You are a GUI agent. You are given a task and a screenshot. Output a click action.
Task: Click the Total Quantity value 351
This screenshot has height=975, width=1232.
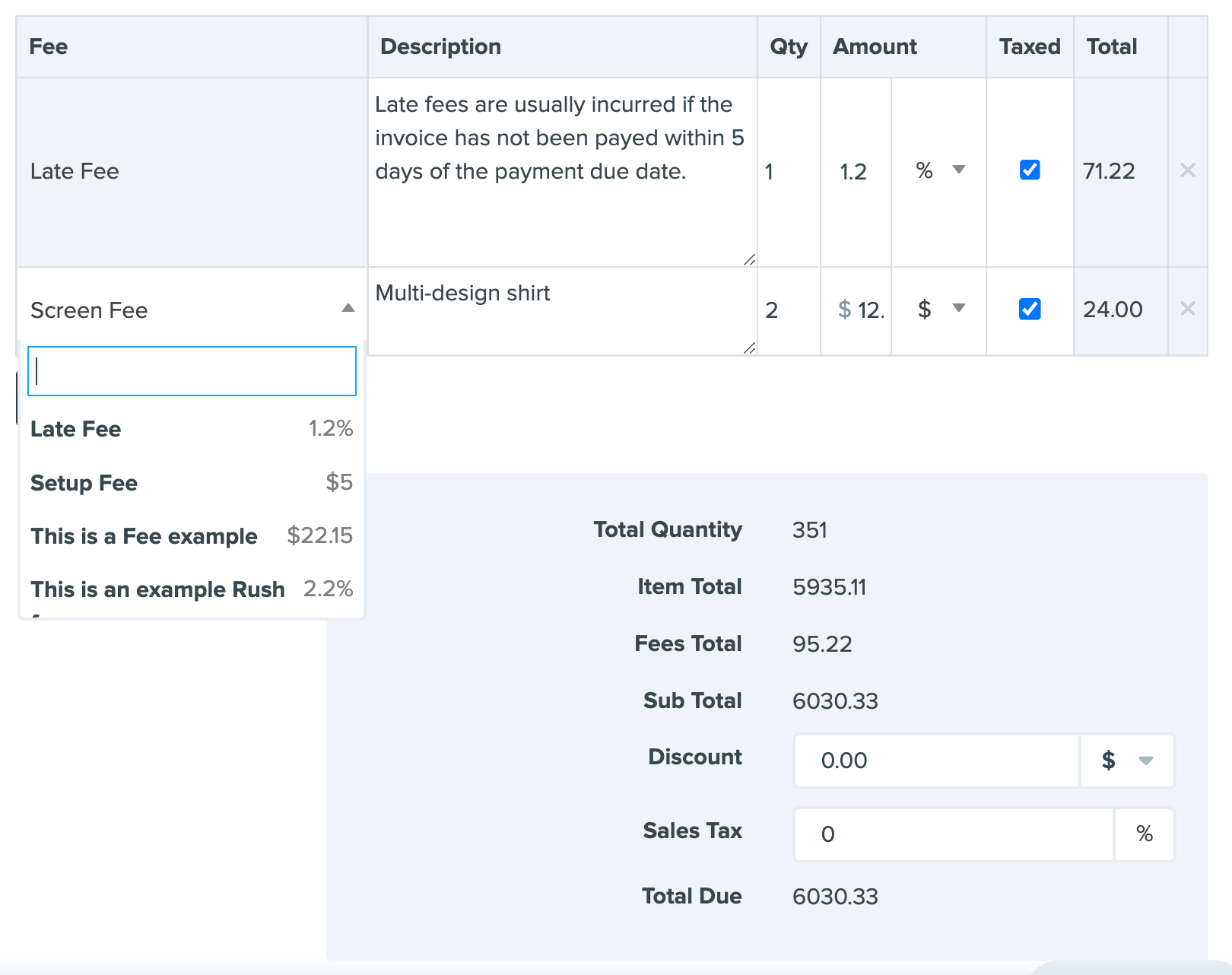810,530
